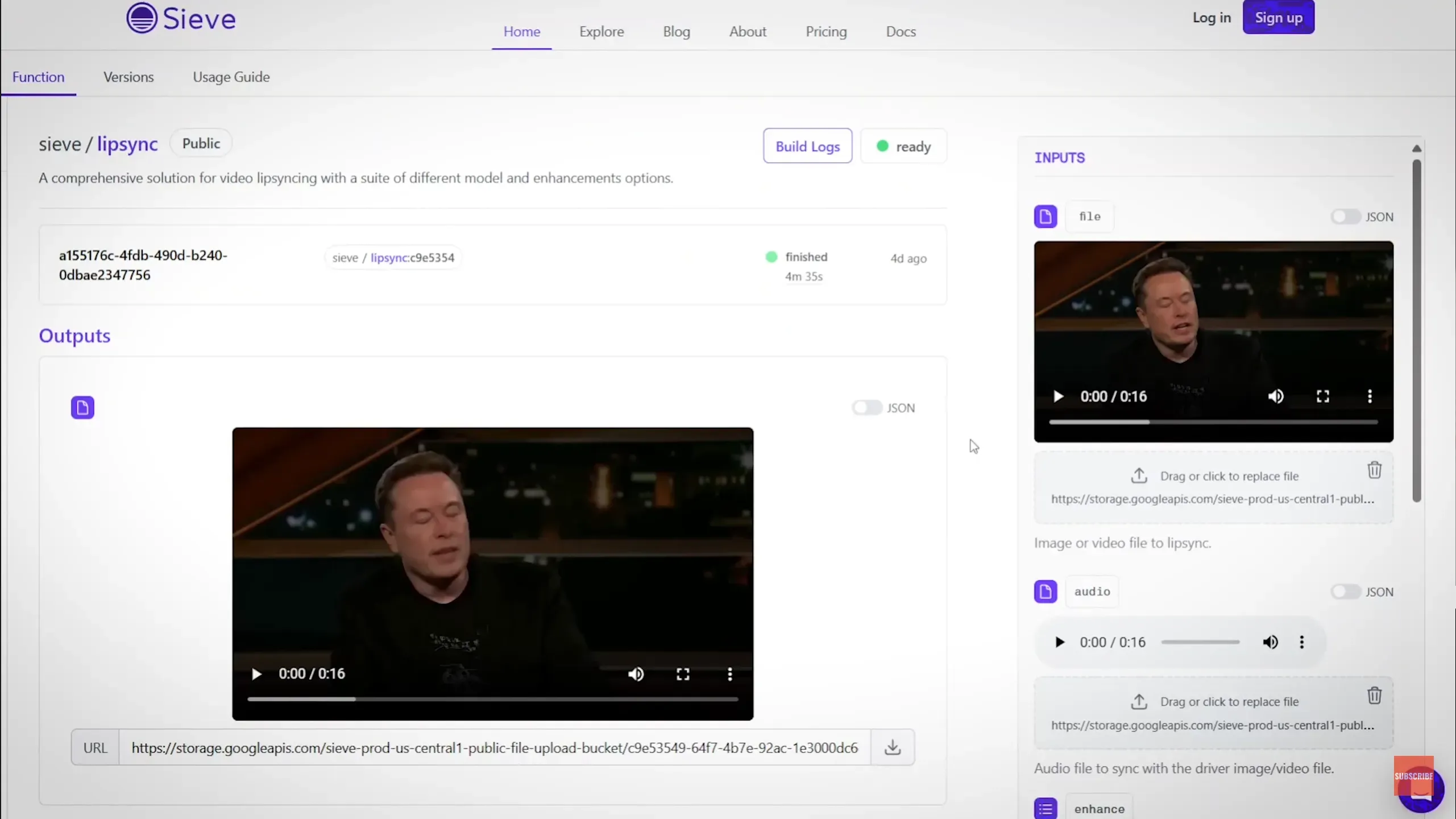The height and width of the screenshot is (819, 1456).
Task: Click the Sign up button
Action: (1278, 18)
